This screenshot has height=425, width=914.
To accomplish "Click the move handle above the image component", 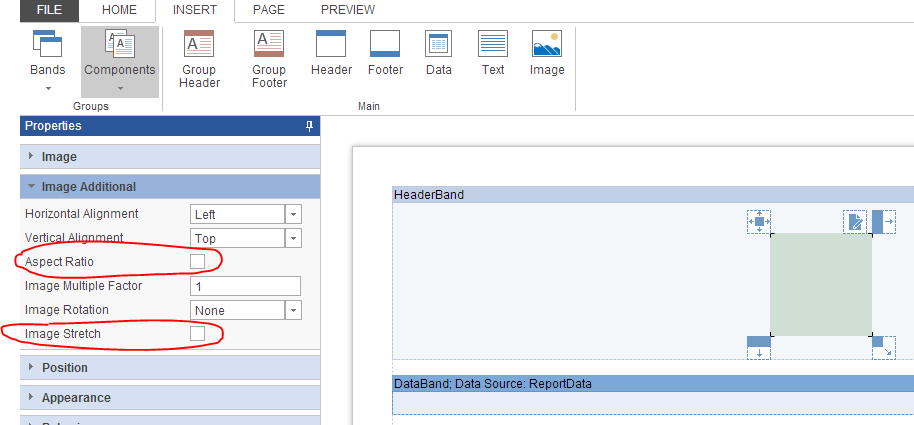I will (x=759, y=222).
